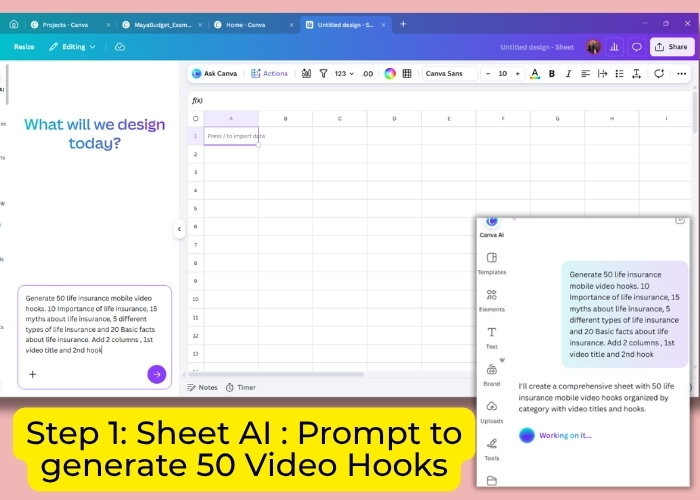The image size is (700, 500).
Task: Select the Untitled design - S... tab
Action: pos(345,25)
